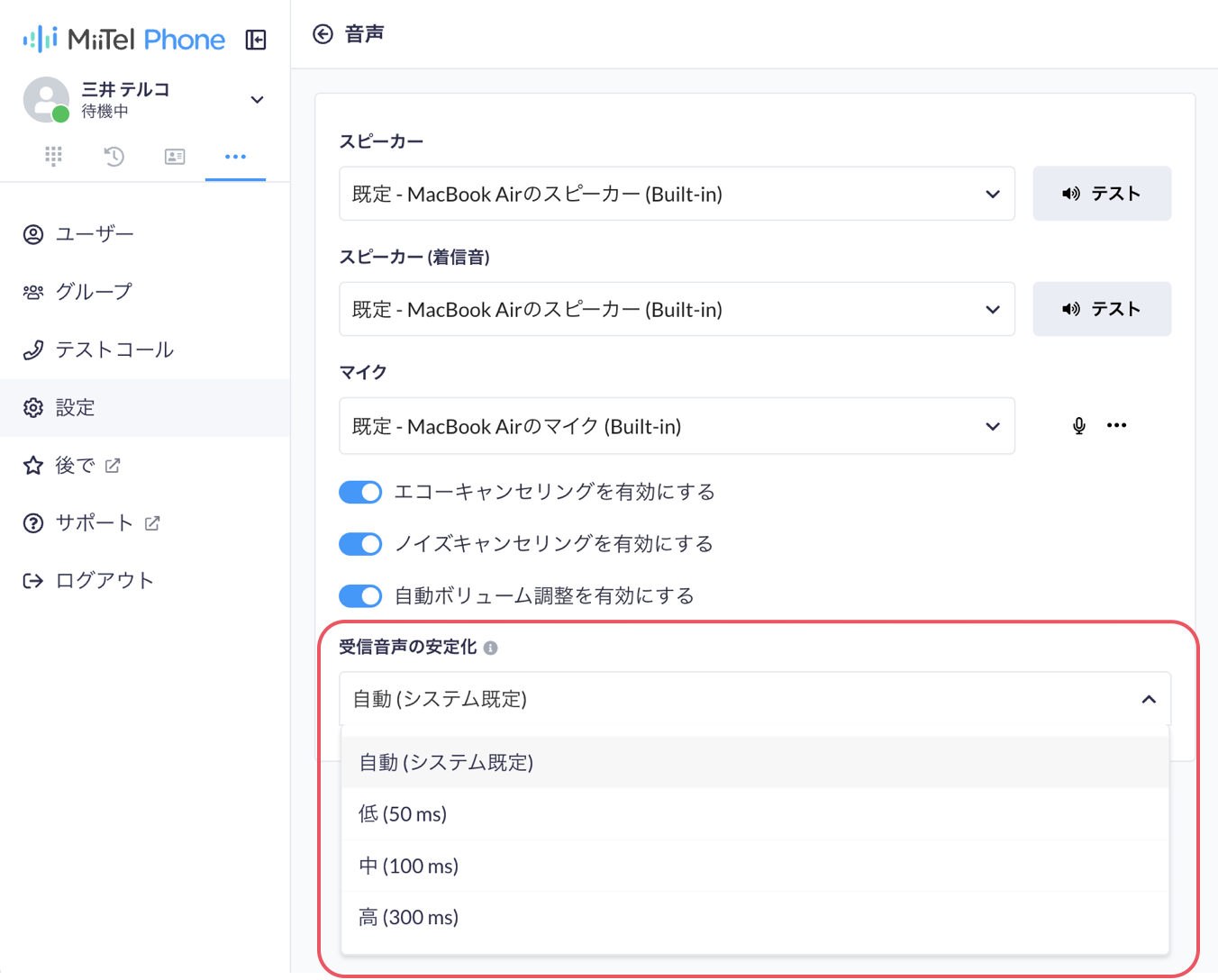Open the スピーカー device dropdown
This screenshot has width=1218, height=980.
[677, 194]
